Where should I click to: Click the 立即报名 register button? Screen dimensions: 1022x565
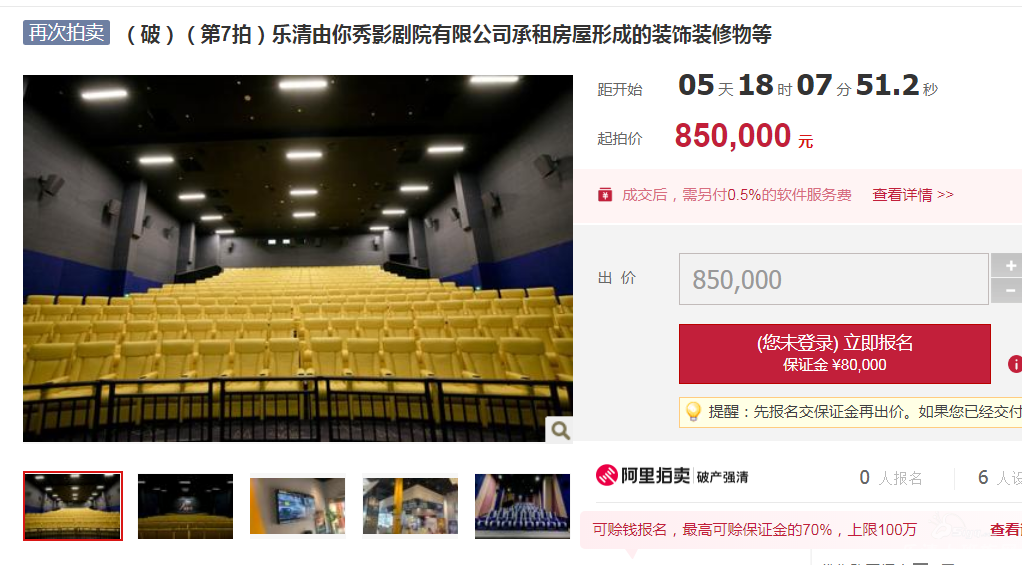pos(835,354)
